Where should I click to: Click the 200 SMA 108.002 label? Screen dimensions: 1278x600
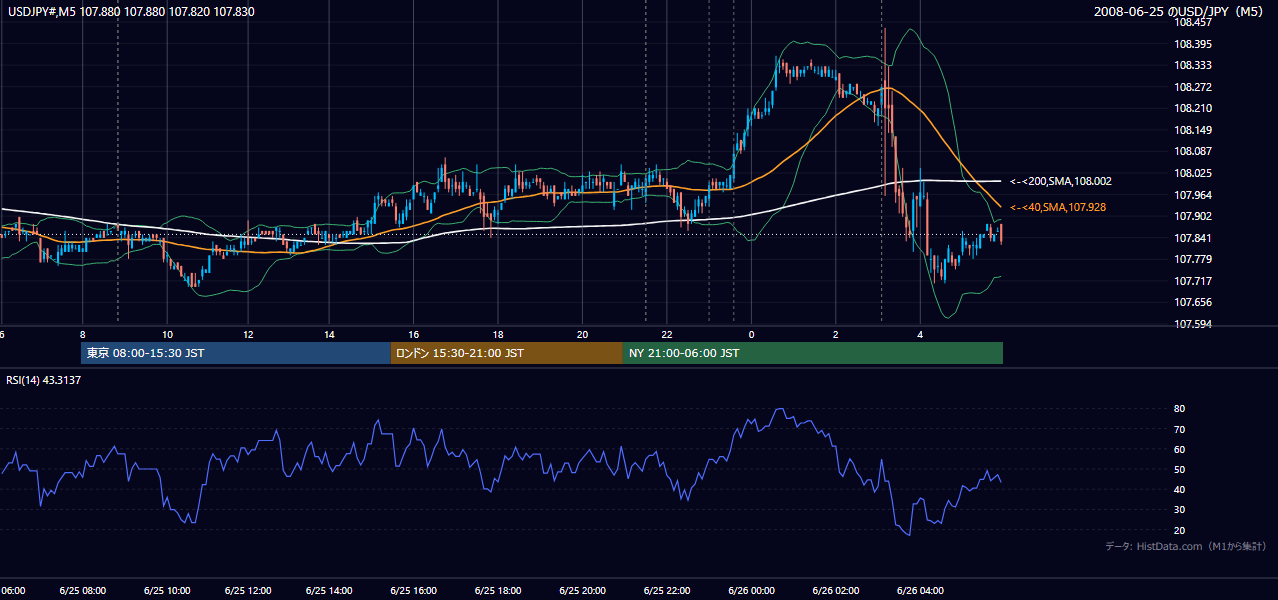tap(1061, 181)
